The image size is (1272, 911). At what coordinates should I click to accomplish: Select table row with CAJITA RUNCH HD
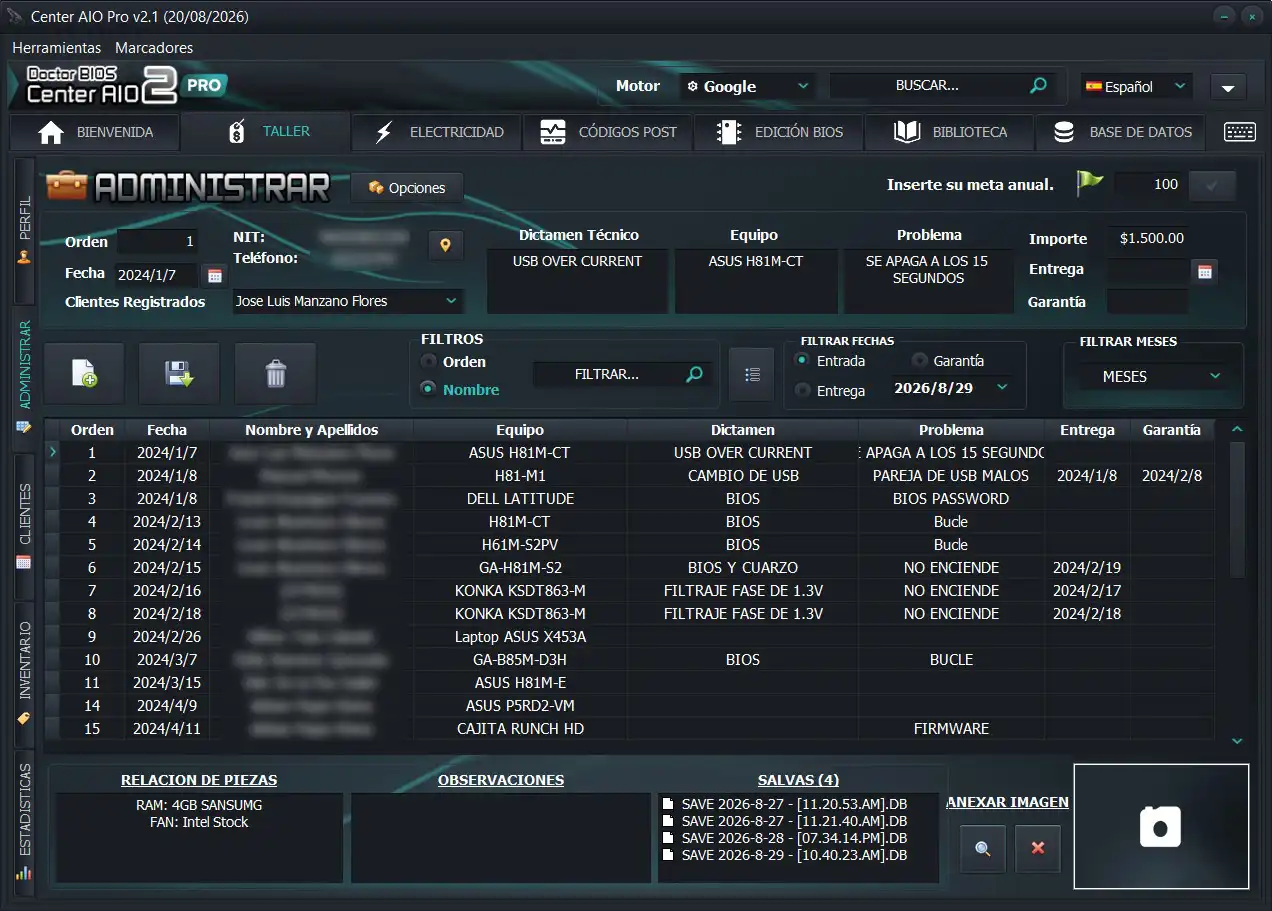[x=637, y=729]
